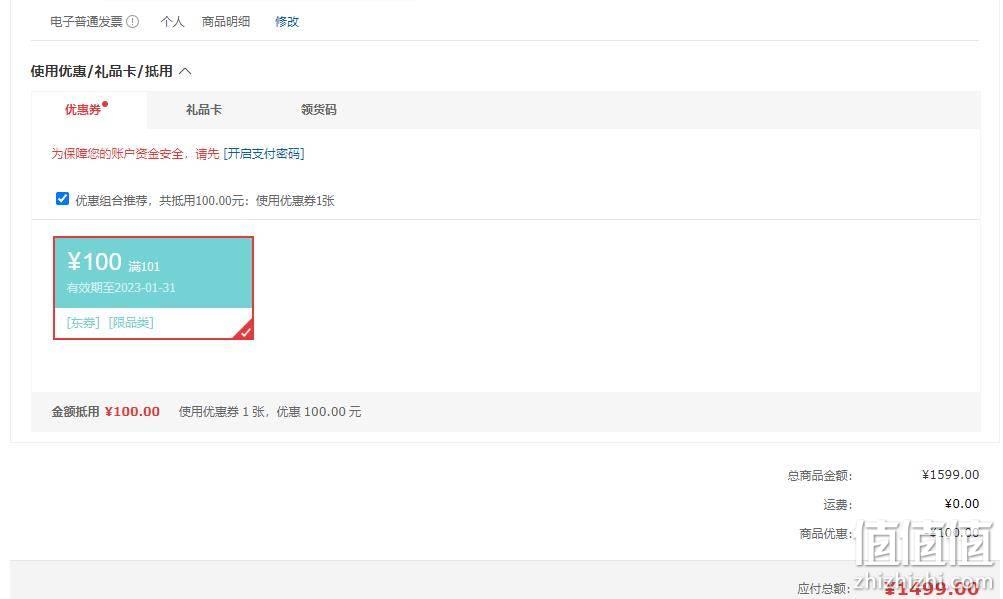Click the 商品明细 invoice content text
This screenshot has width=1003, height=599.
pyautogui.click(x=226, y=22)
